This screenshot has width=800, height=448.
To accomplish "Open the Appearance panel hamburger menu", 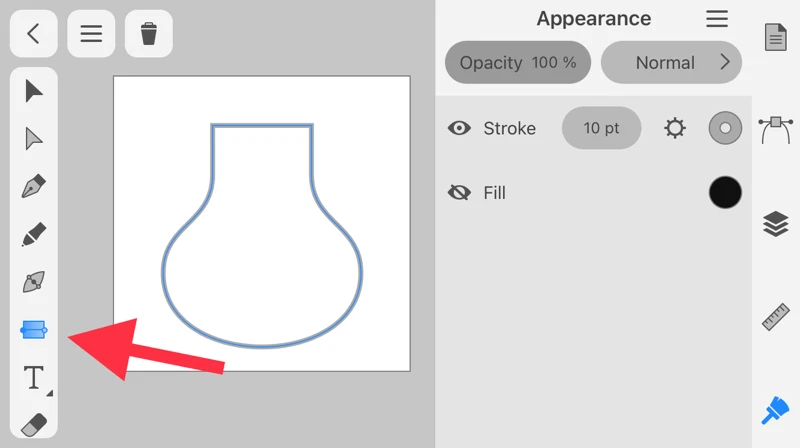I will (x=717, y=19).
